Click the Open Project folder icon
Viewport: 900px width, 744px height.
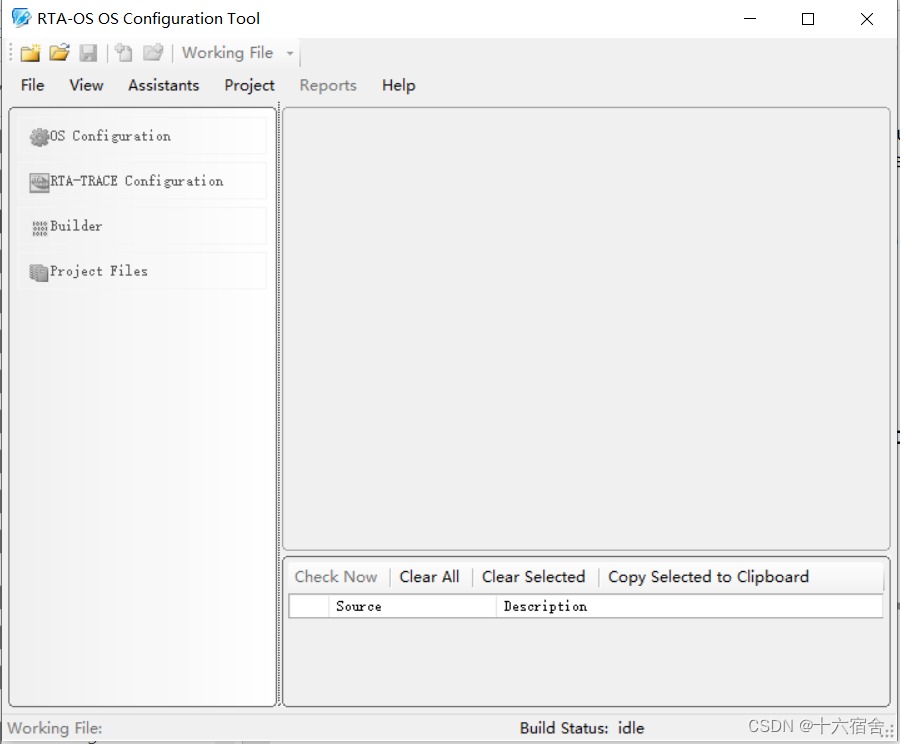(x=59, y=53)
